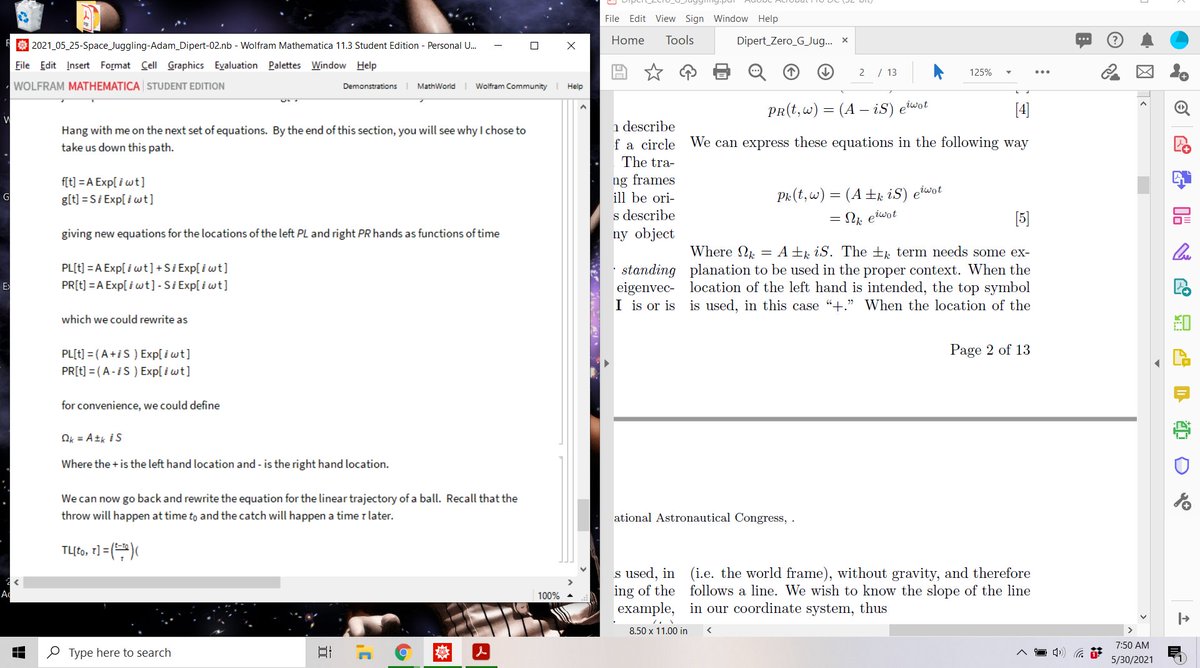This screenshot has height=668, width=1200.
Task: Open the green Compare files sidebar tool
Action: tap(1181, 325)
